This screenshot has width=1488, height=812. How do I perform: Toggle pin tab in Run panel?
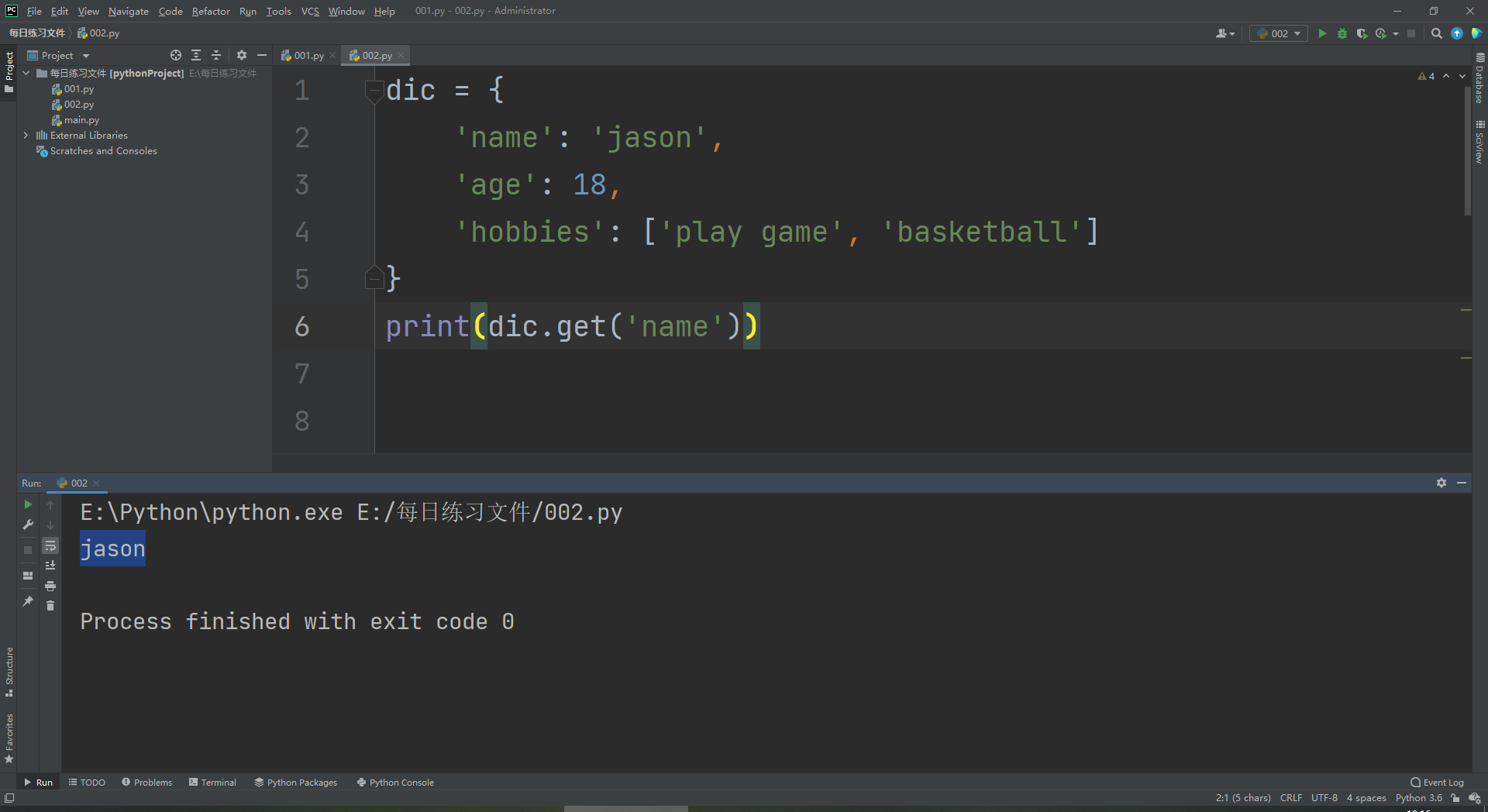click(28, 601)
